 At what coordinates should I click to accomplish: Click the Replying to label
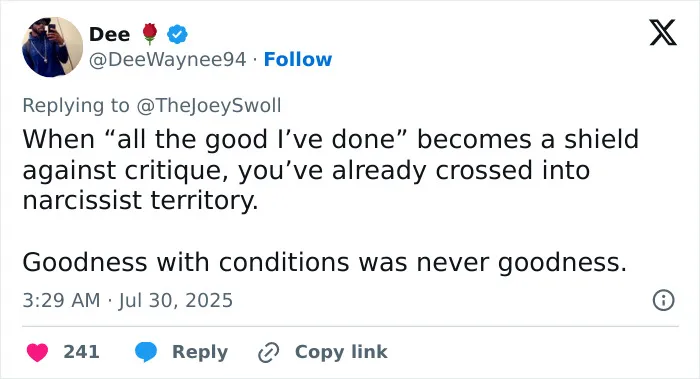pyautogui.click(x=76, y=106)
